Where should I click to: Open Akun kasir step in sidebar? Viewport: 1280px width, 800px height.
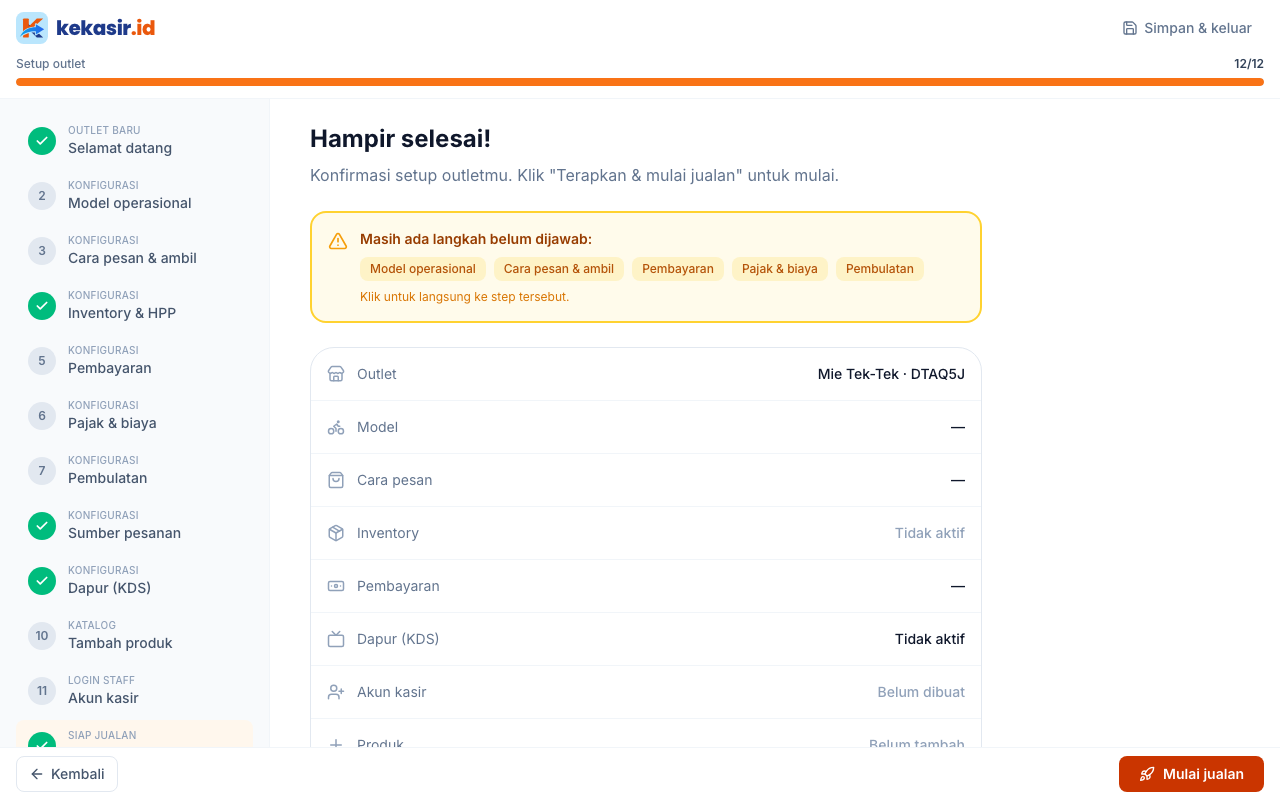click(x=134, y=691)
